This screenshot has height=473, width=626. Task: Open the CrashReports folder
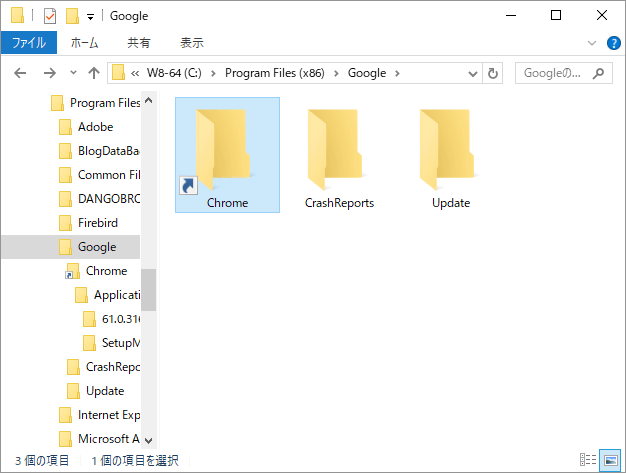339,155
